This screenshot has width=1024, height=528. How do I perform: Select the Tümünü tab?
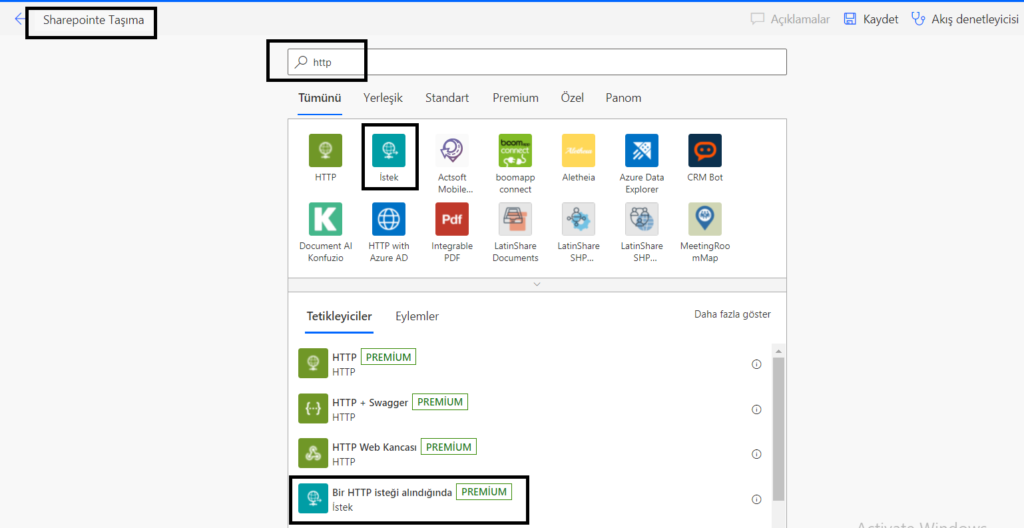click(x=320, y=98)
